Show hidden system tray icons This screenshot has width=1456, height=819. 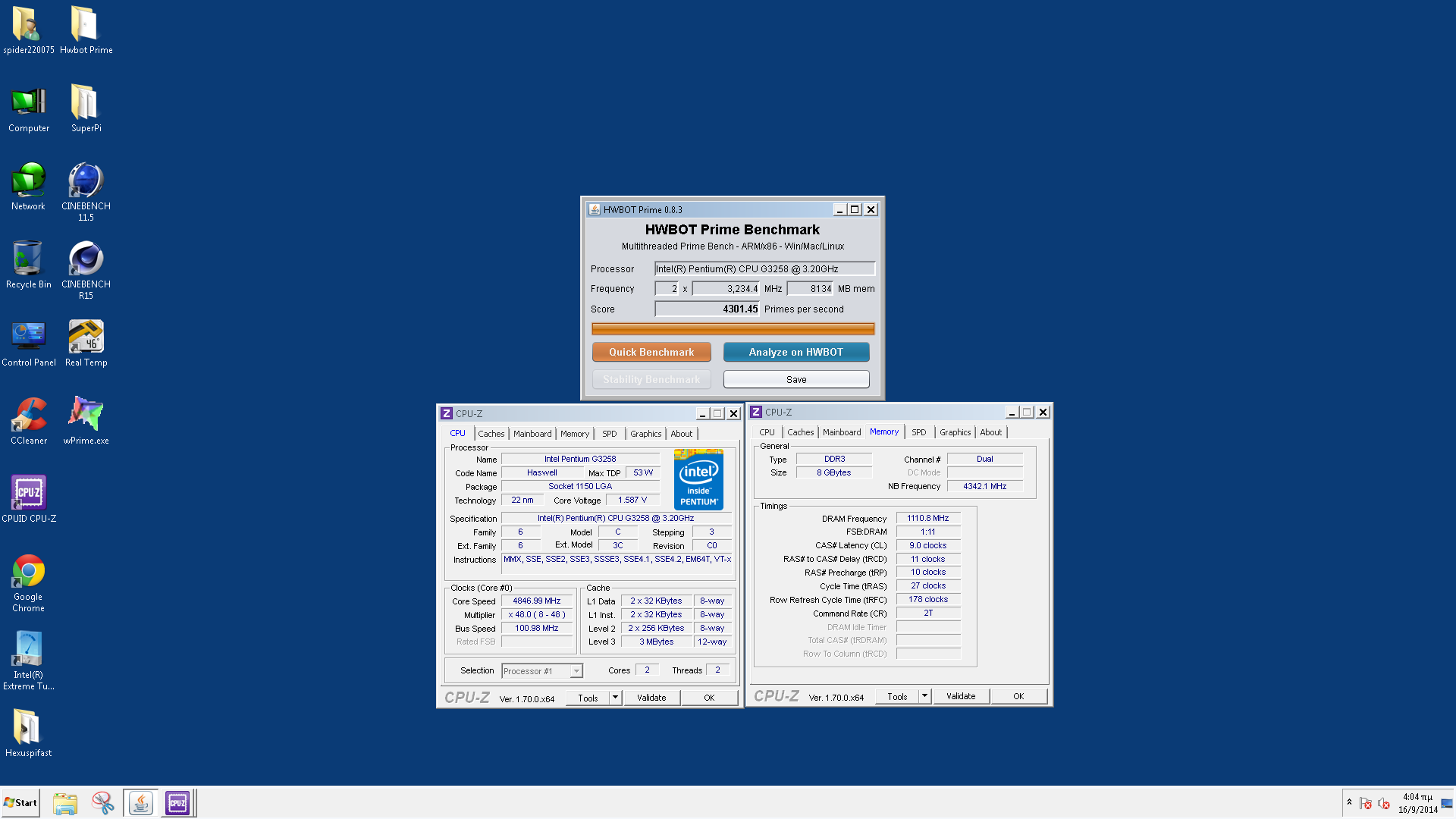coord(1349,802)
